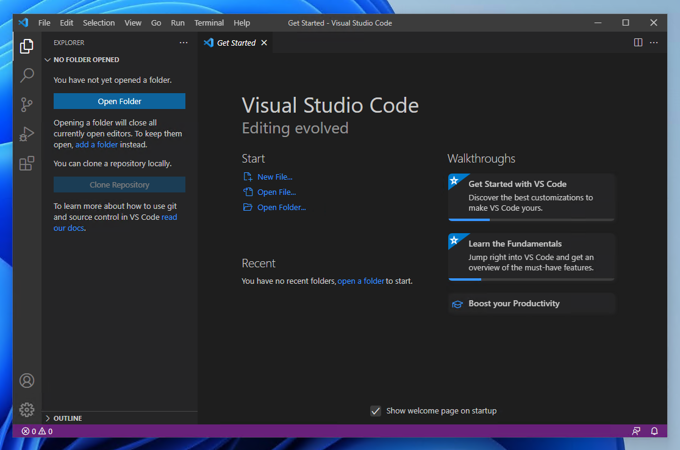Click the blue Open Folder button

tap(119, 101)
